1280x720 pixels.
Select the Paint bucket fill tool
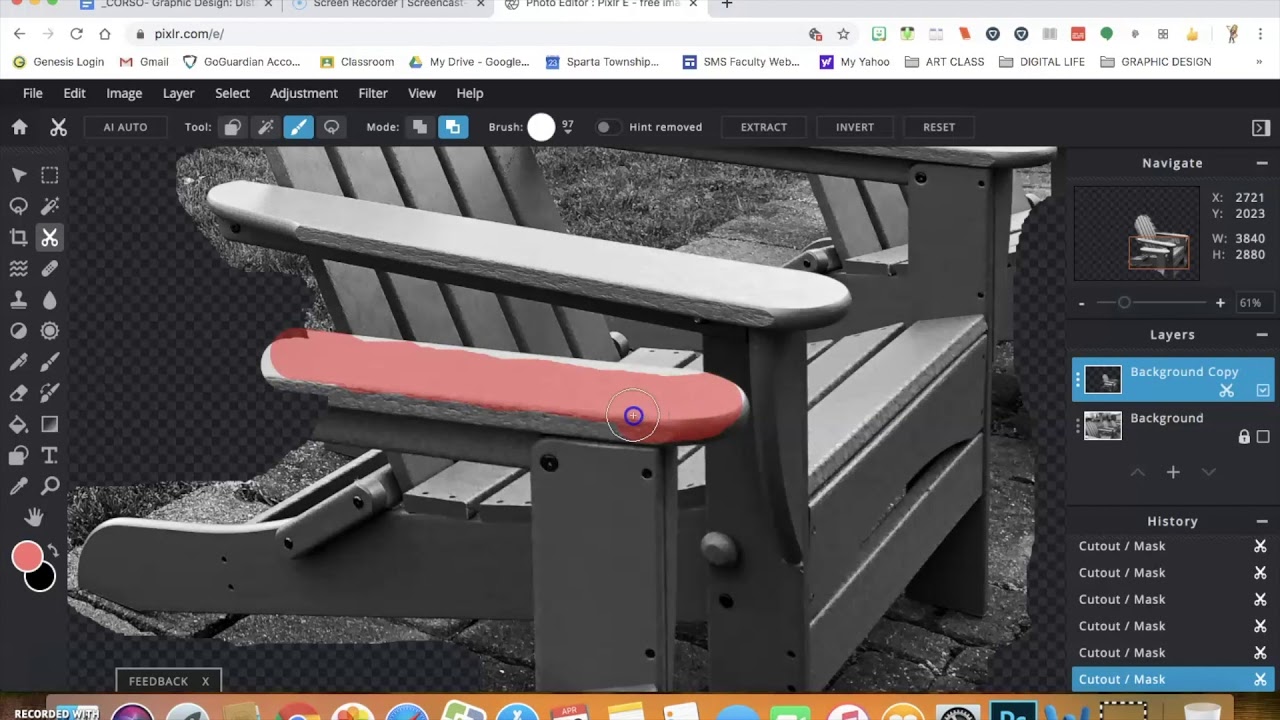tap(18, 424)
